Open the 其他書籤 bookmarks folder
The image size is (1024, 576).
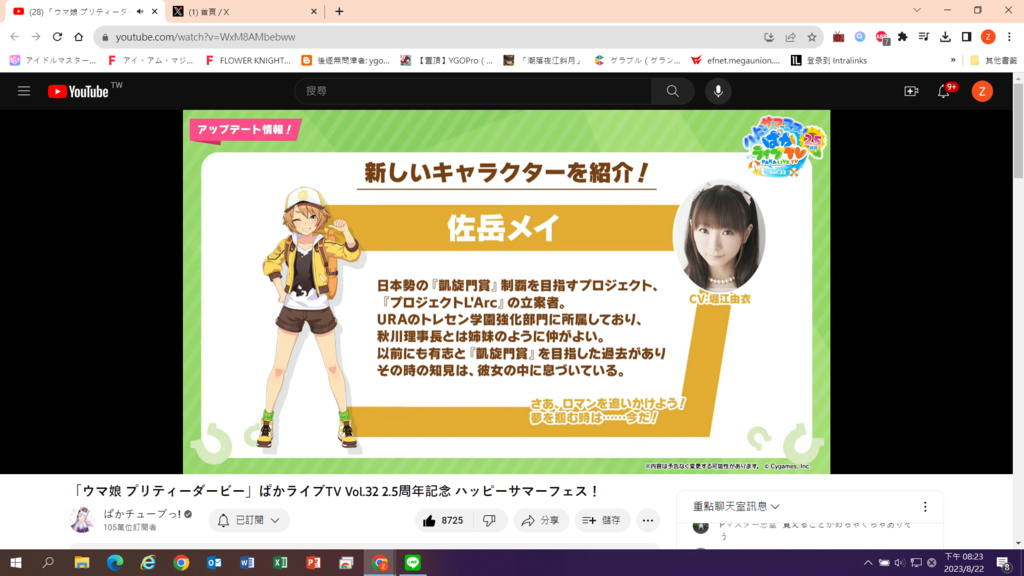click(993, 60)
